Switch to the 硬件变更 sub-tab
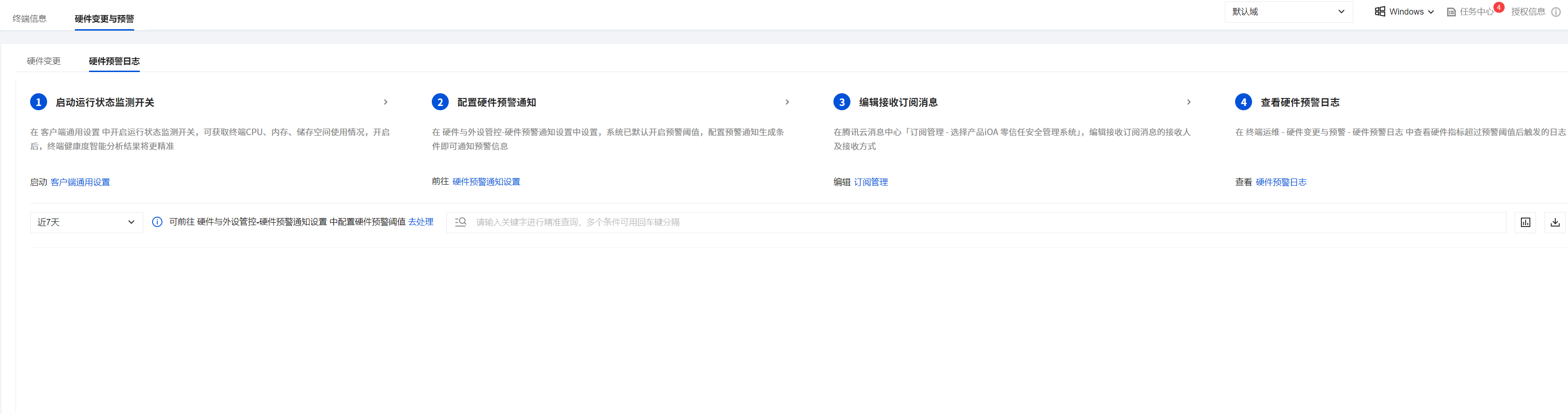1568x414 pixels. [44, 61]
